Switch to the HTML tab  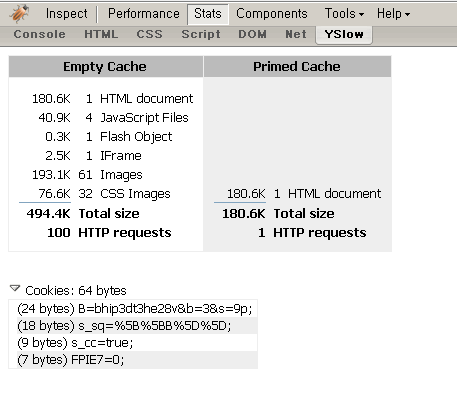click(101, 34)
